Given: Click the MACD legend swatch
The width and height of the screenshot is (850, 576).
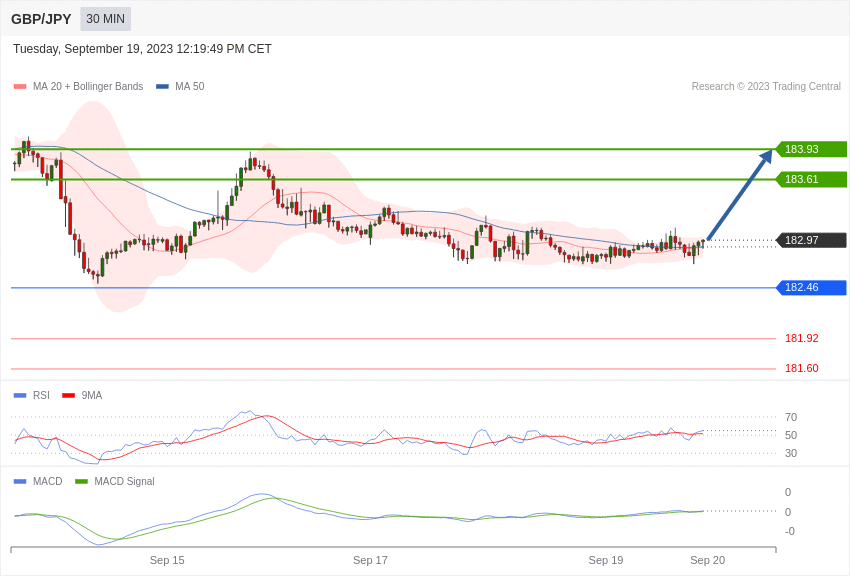Looking at the screenshot, I should point(20,481).
